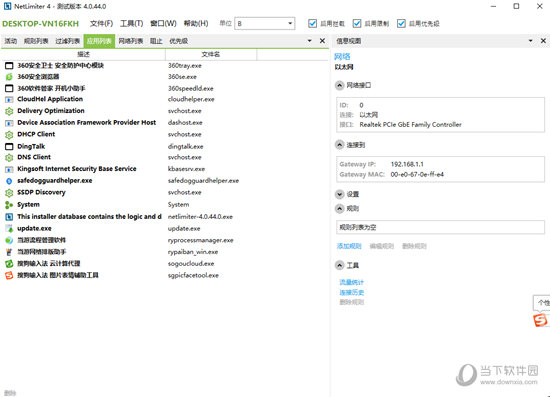
Task: Click the 360se.exe browser icon
Action: tap(9, 77)
